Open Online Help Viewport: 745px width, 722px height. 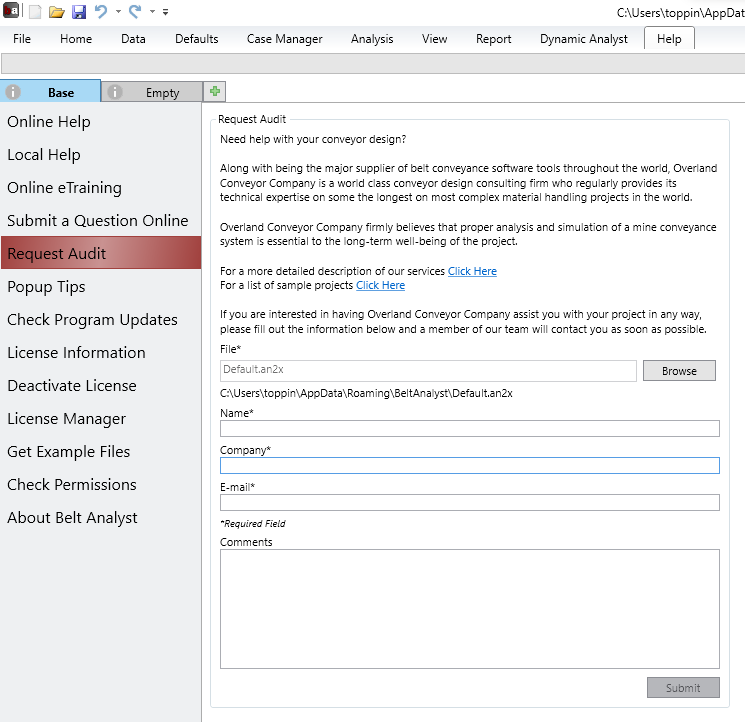click(x=101, y=122)
